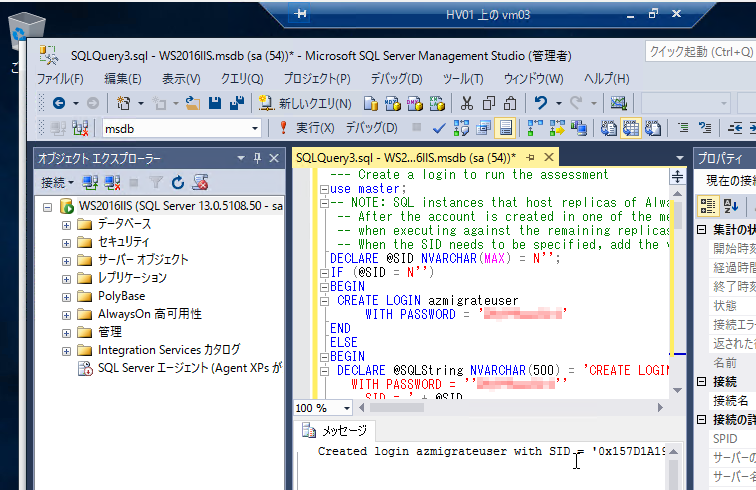Click the alphabetical sort icon in Properties
This screenshot has width=756, height=490.
(730, 206)
